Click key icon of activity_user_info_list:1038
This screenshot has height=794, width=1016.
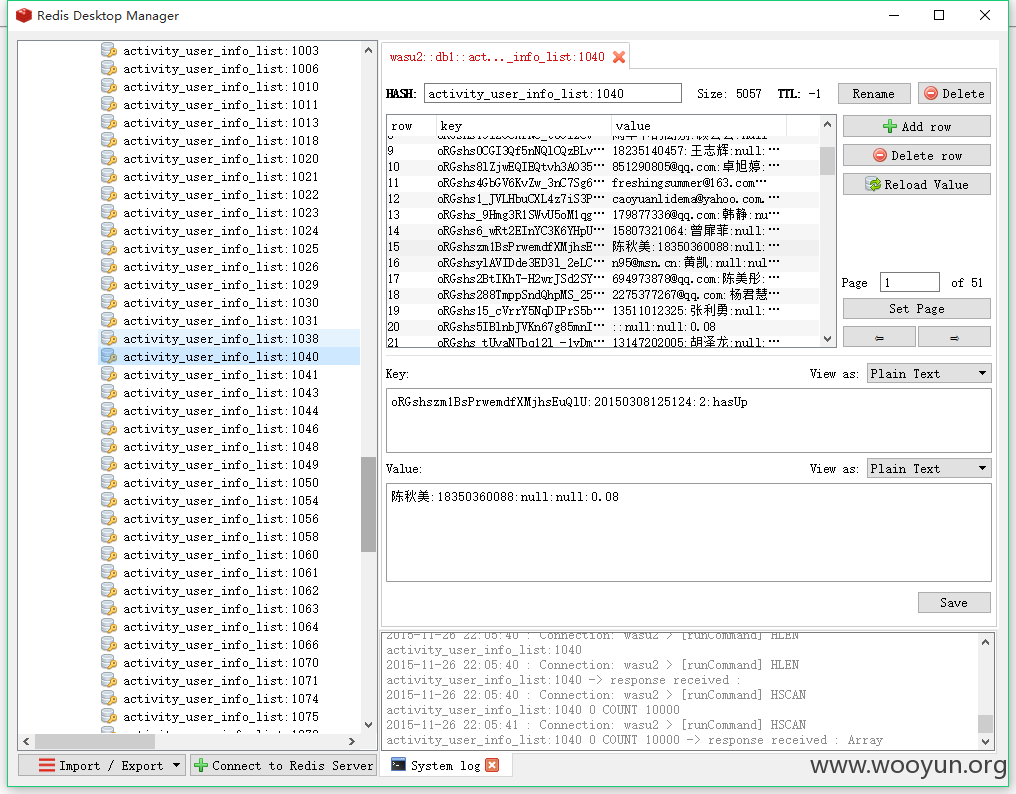[109, 338]
